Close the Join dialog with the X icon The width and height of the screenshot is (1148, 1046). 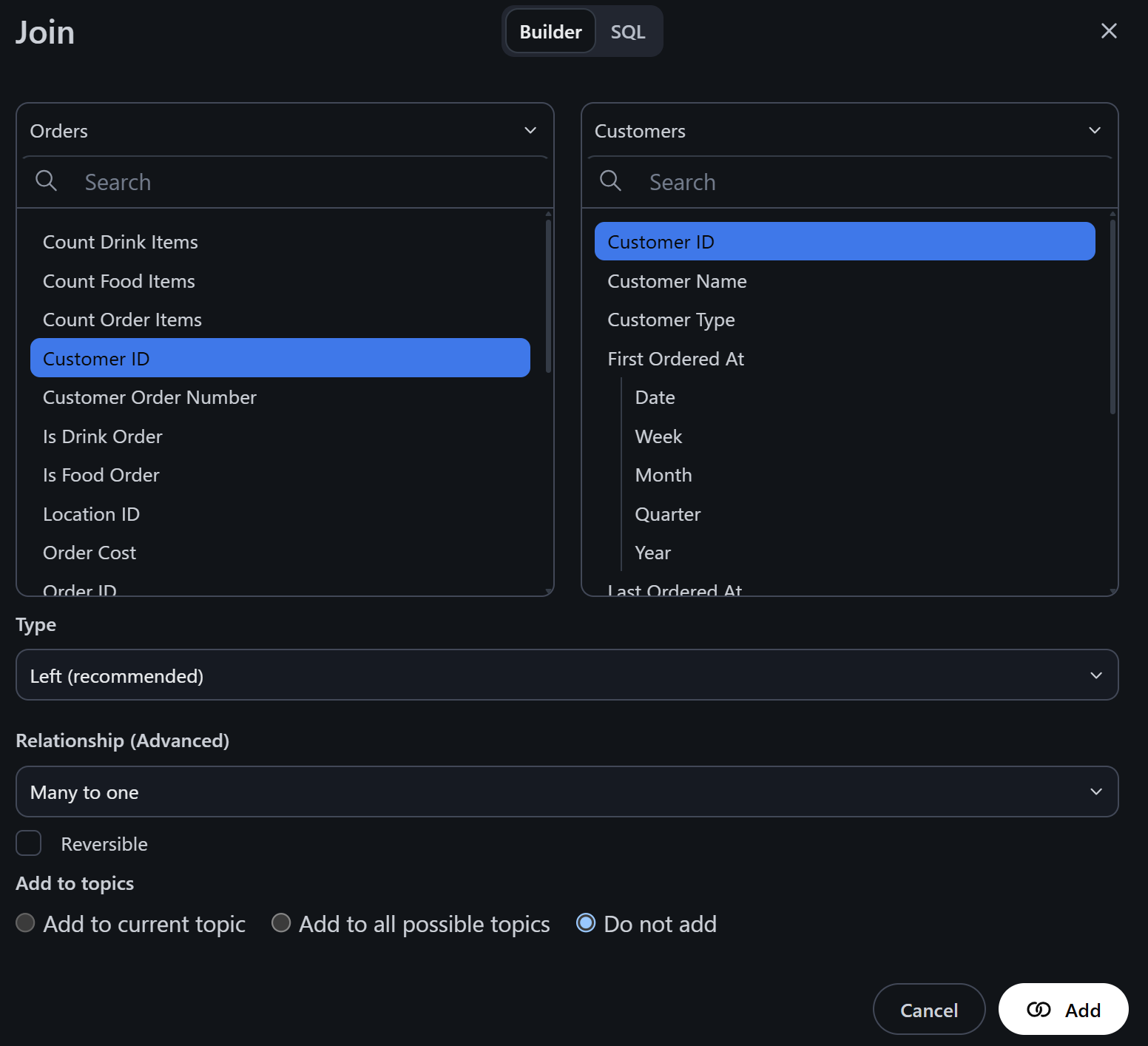1108,31
